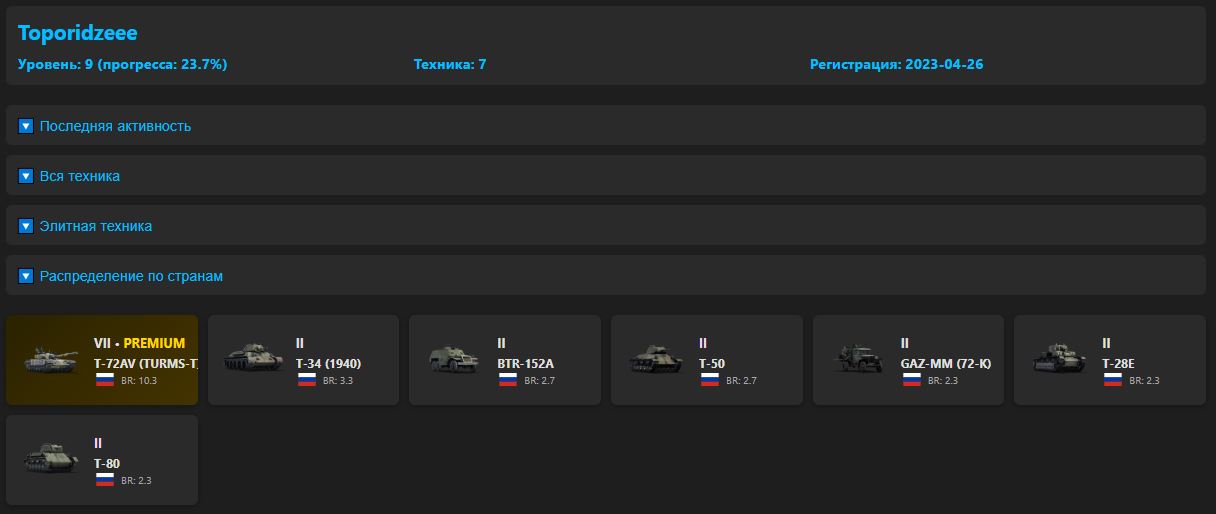
Task: Toggle the arrow beside Последняя активность
Action: [x=26, y=126]
